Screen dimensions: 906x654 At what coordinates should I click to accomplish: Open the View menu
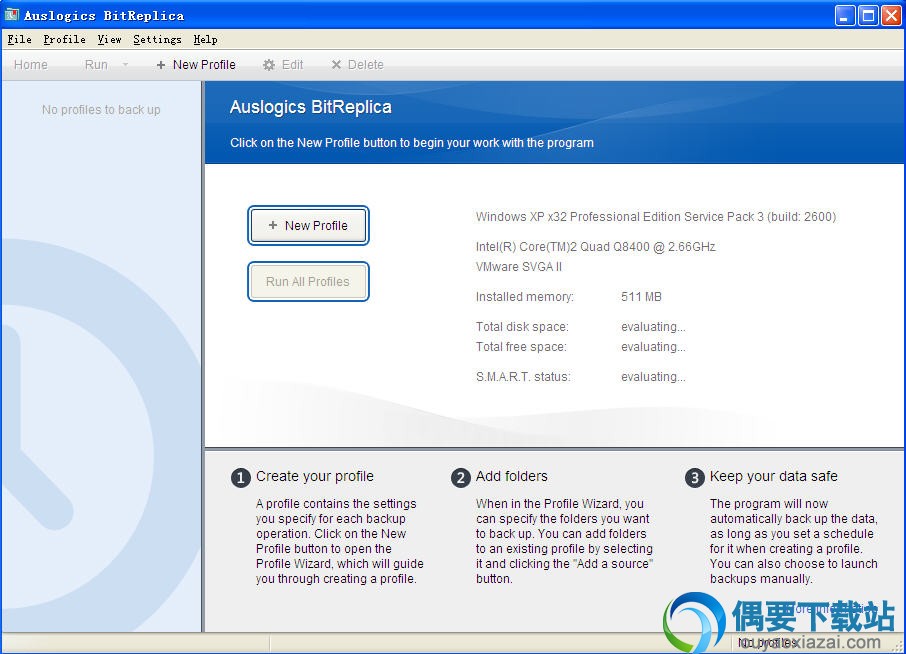(x=109, y=39)
